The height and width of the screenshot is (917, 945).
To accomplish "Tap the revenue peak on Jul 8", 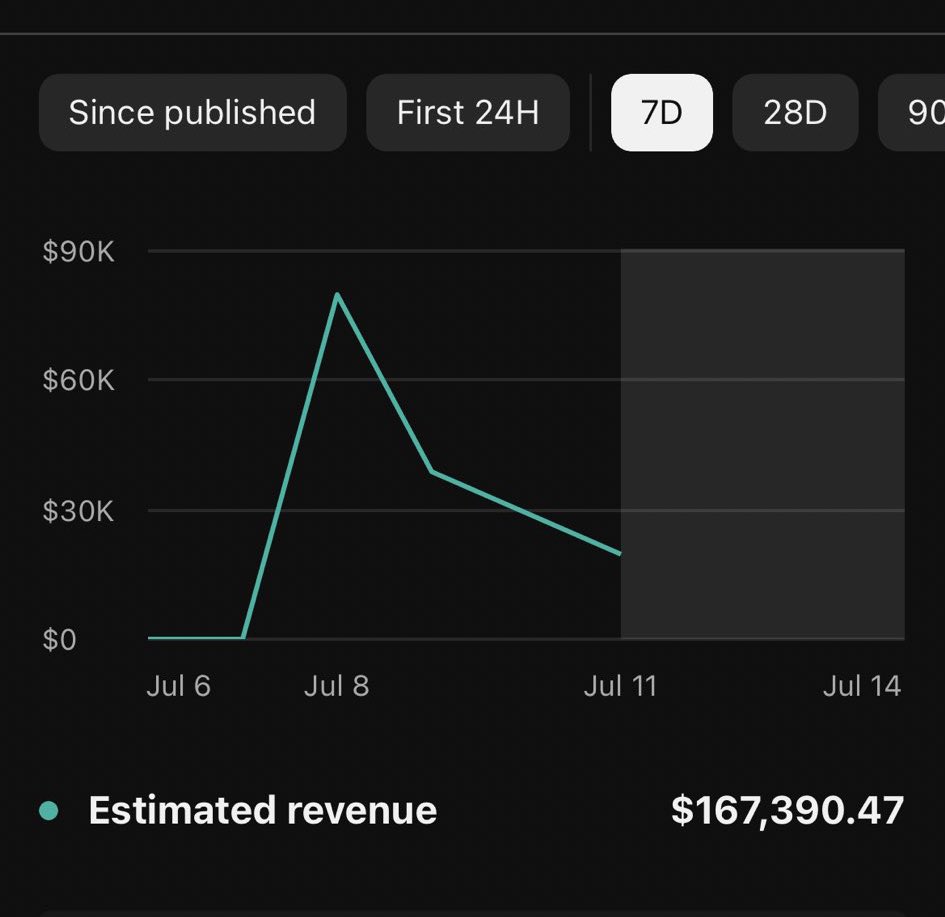I will [337, 294].
